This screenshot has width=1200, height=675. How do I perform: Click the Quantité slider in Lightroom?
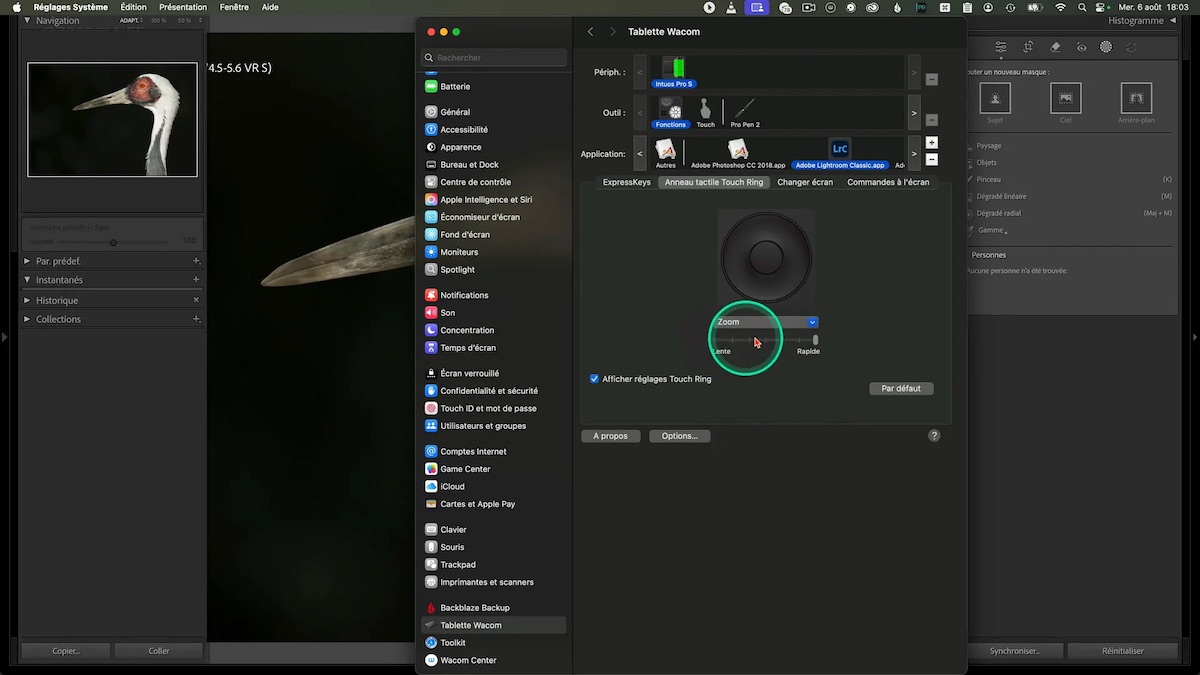[x=113, y=242]
